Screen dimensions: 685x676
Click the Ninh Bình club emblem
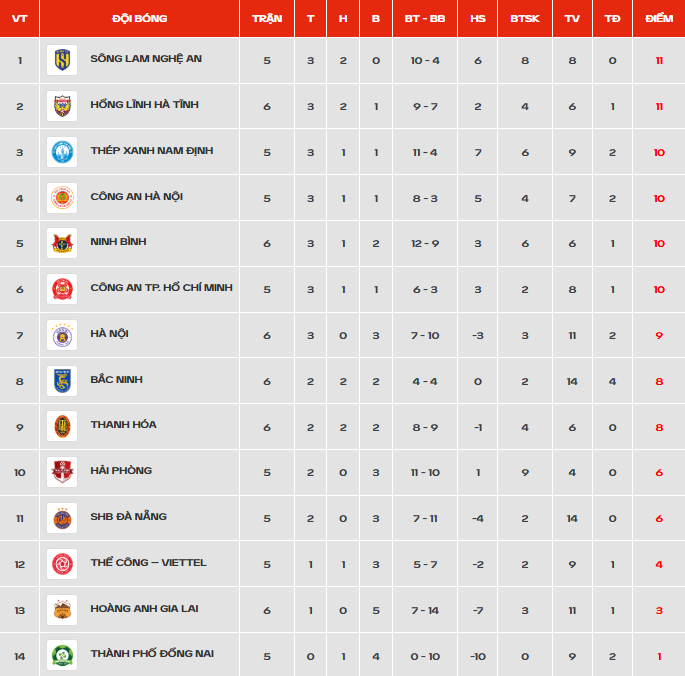[62, 243]
